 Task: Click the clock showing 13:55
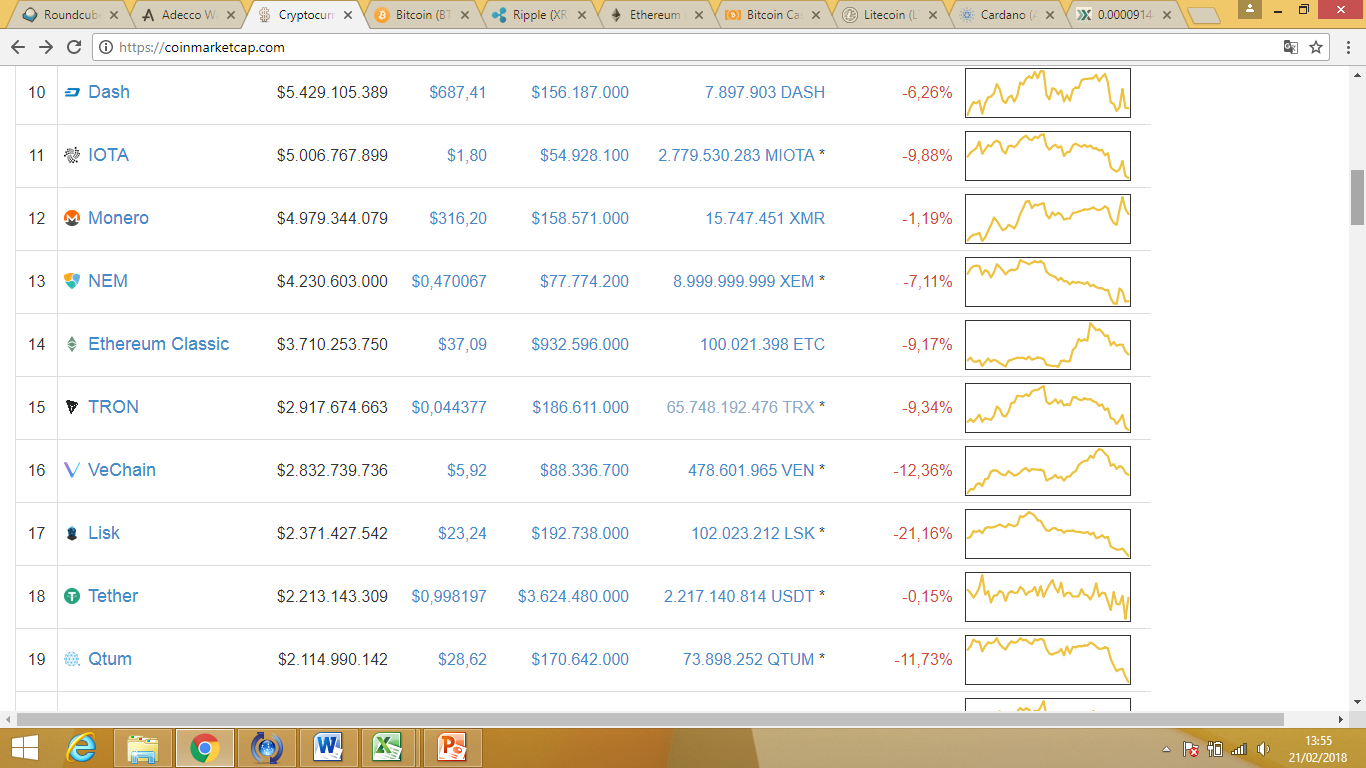(x=1319, y=741)
